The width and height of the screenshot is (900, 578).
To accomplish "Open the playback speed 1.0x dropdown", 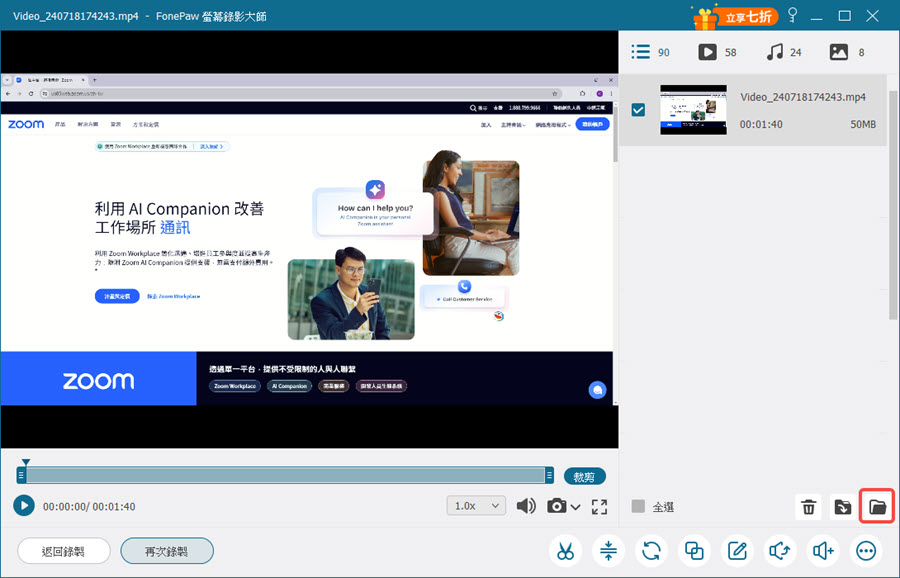I will pos(476,506).
